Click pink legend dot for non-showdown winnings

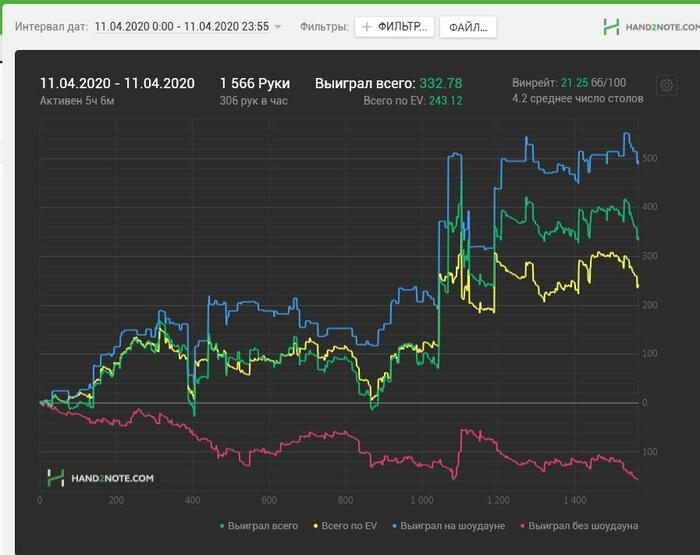tap(522, 526)
